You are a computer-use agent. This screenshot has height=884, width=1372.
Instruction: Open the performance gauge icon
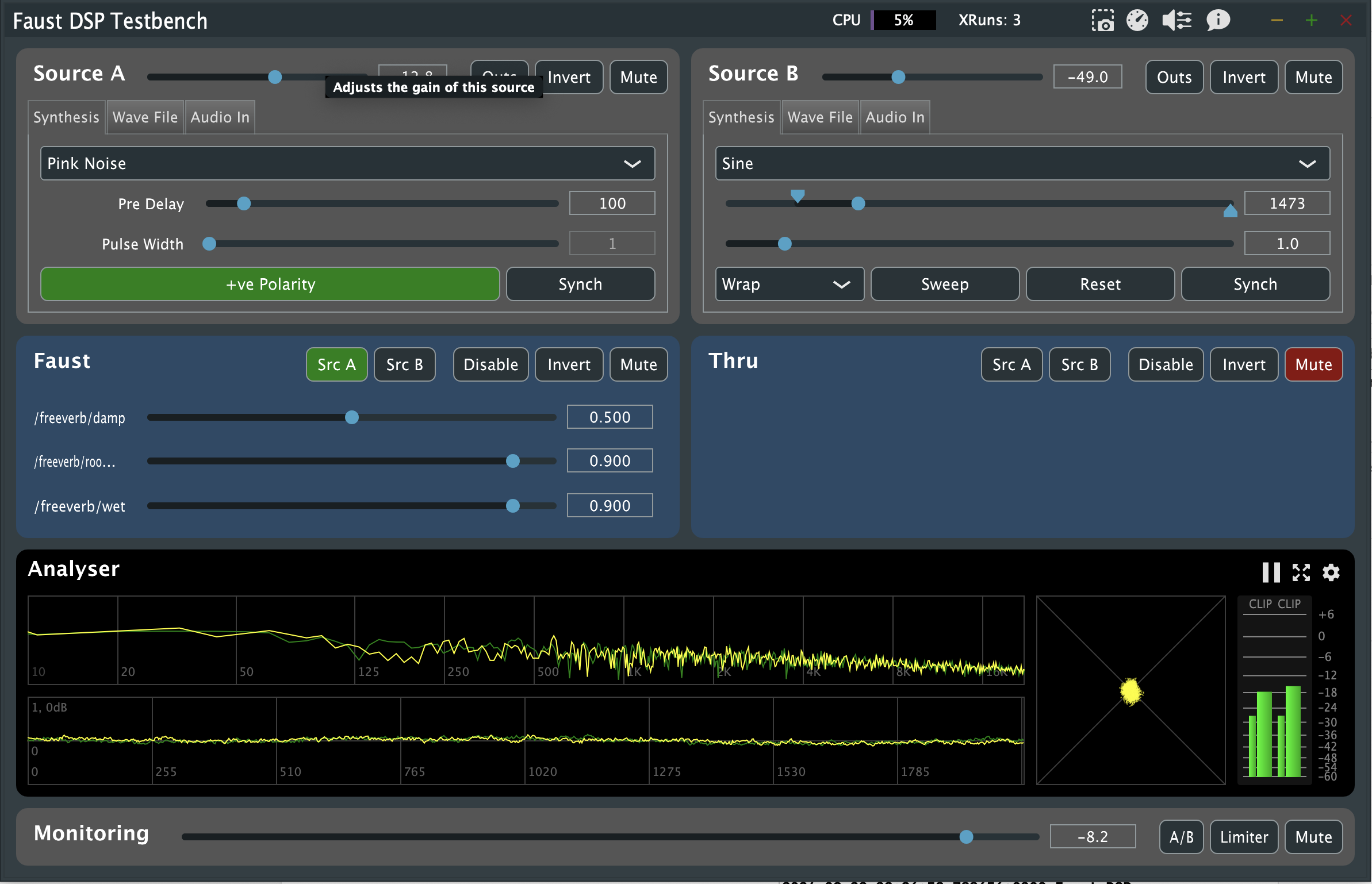[1137, 21]
